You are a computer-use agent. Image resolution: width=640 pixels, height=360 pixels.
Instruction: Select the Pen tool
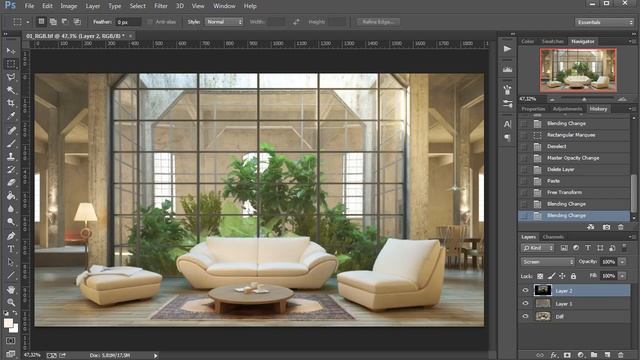pos(11,236)
